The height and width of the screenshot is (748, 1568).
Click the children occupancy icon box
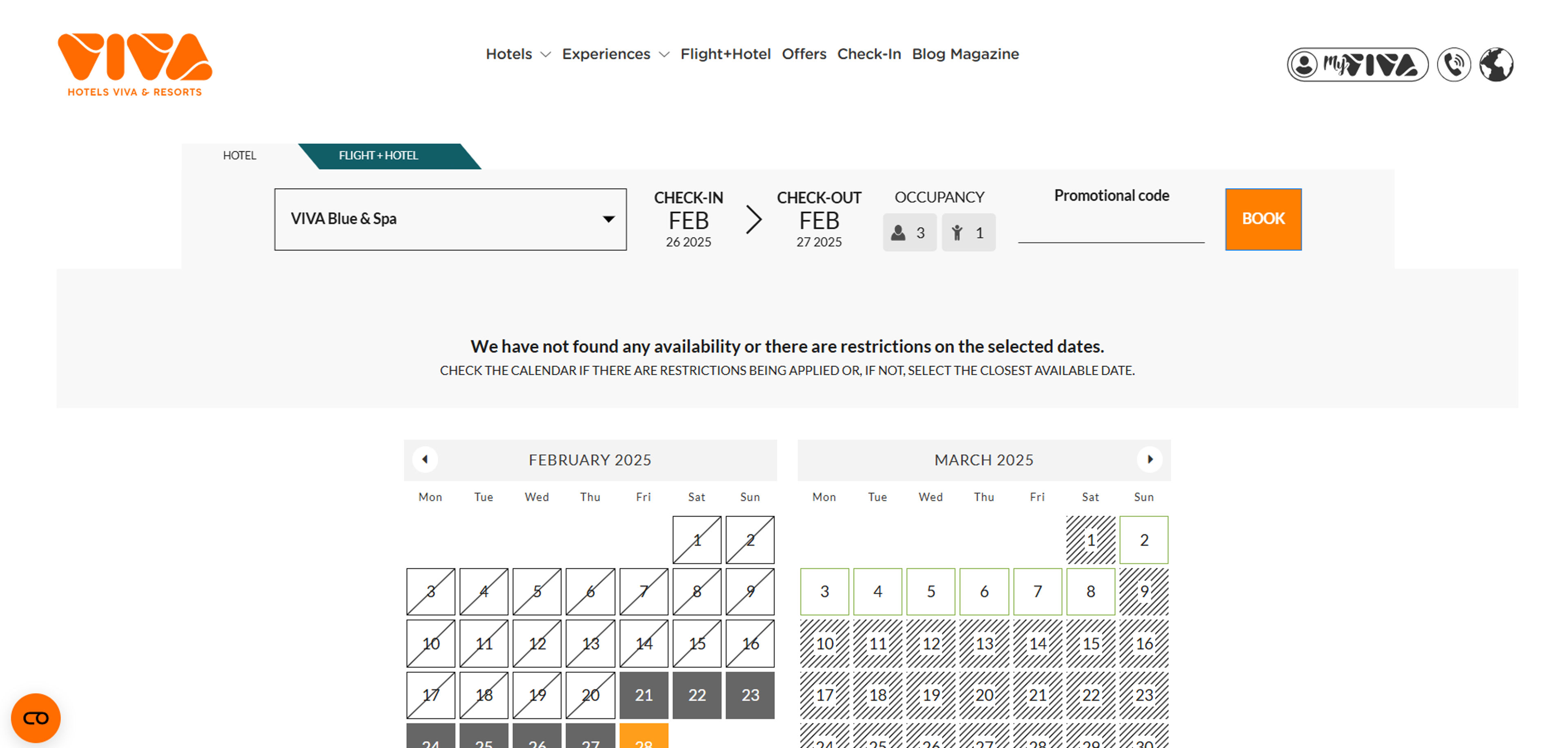969,232
